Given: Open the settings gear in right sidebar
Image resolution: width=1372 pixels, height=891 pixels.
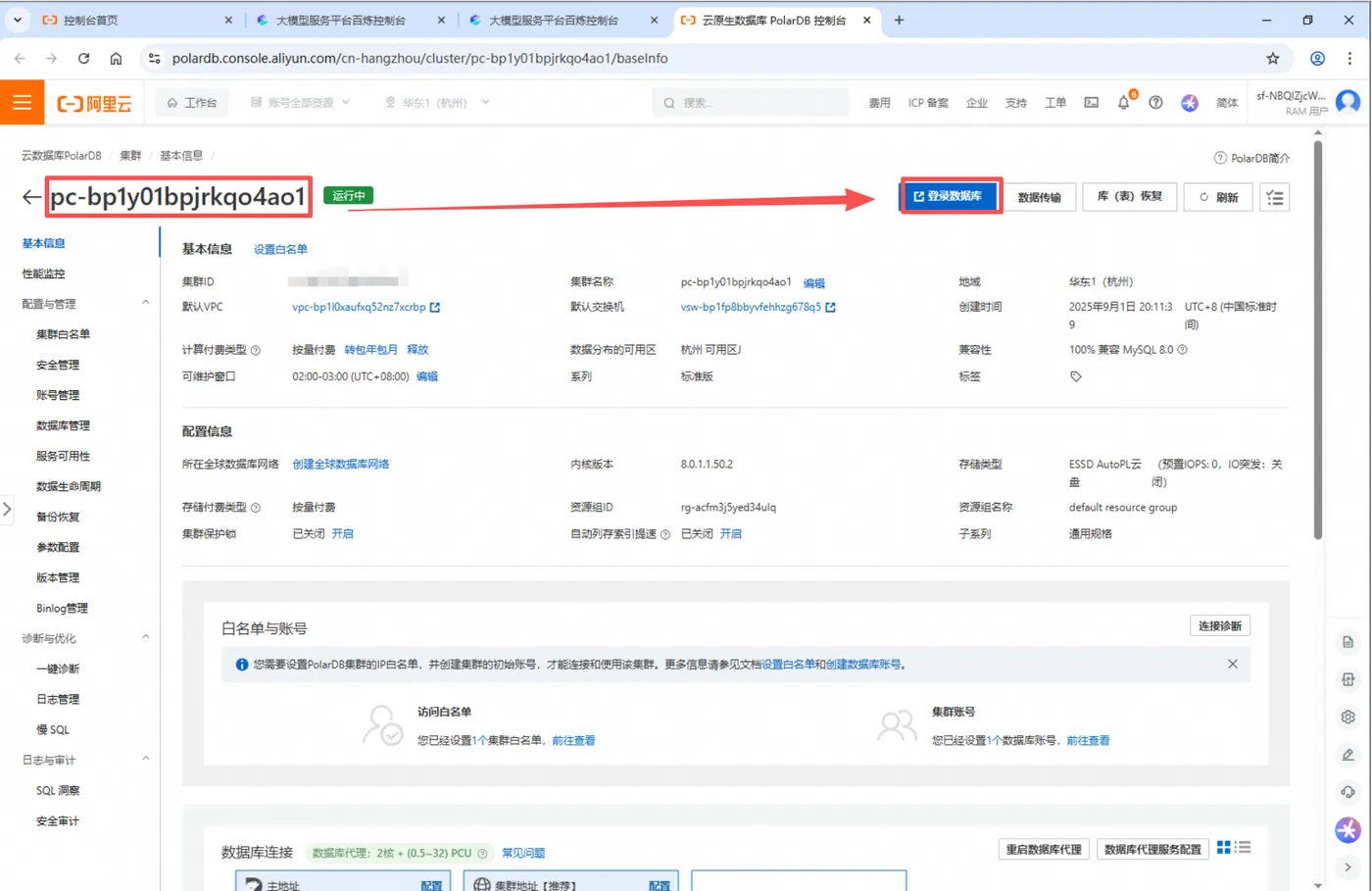Looking at the screenshot, I should [x=1348, y=718].
